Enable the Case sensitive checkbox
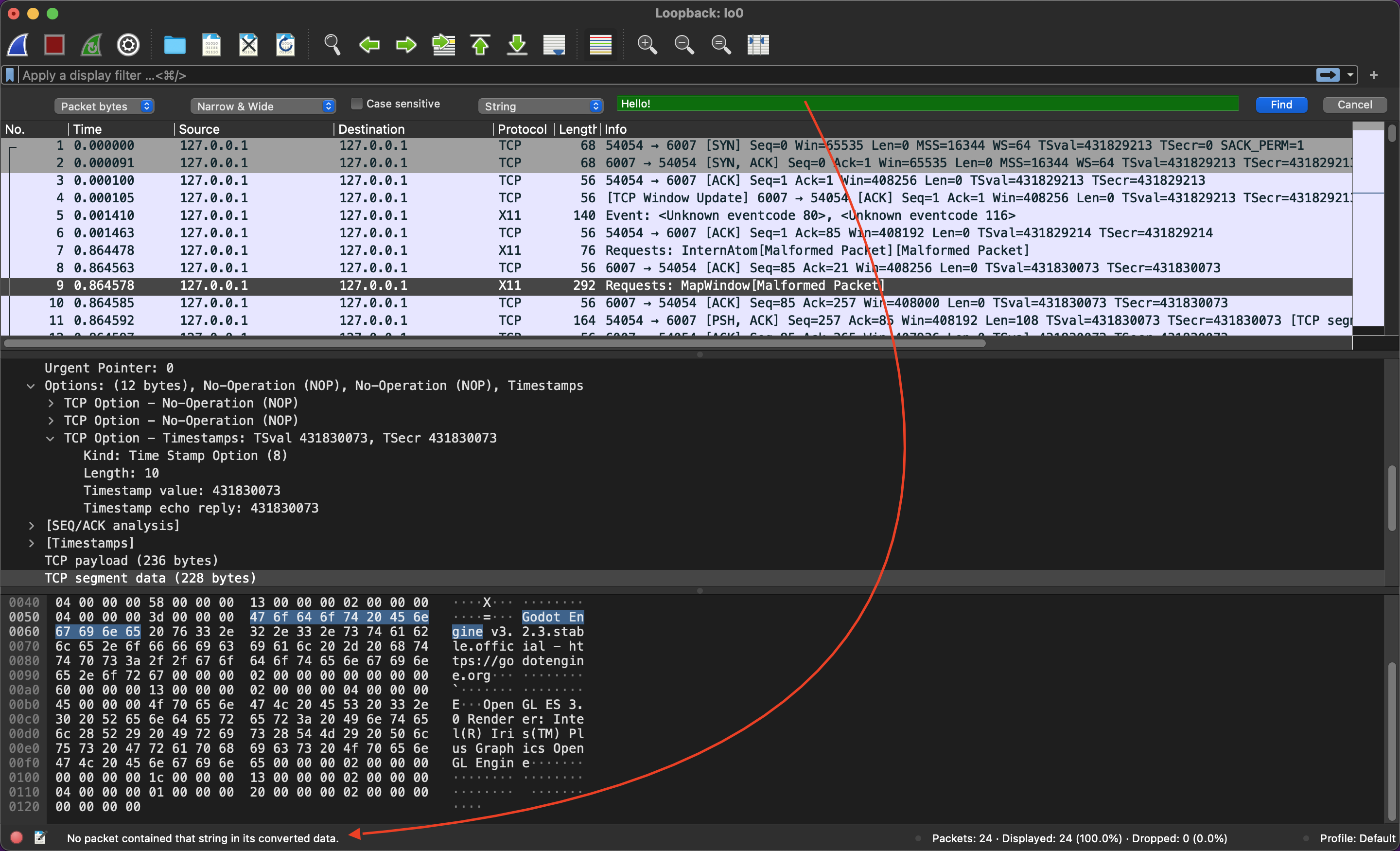The height and width of the screenshot is (851, 1400). coord(356,103)
